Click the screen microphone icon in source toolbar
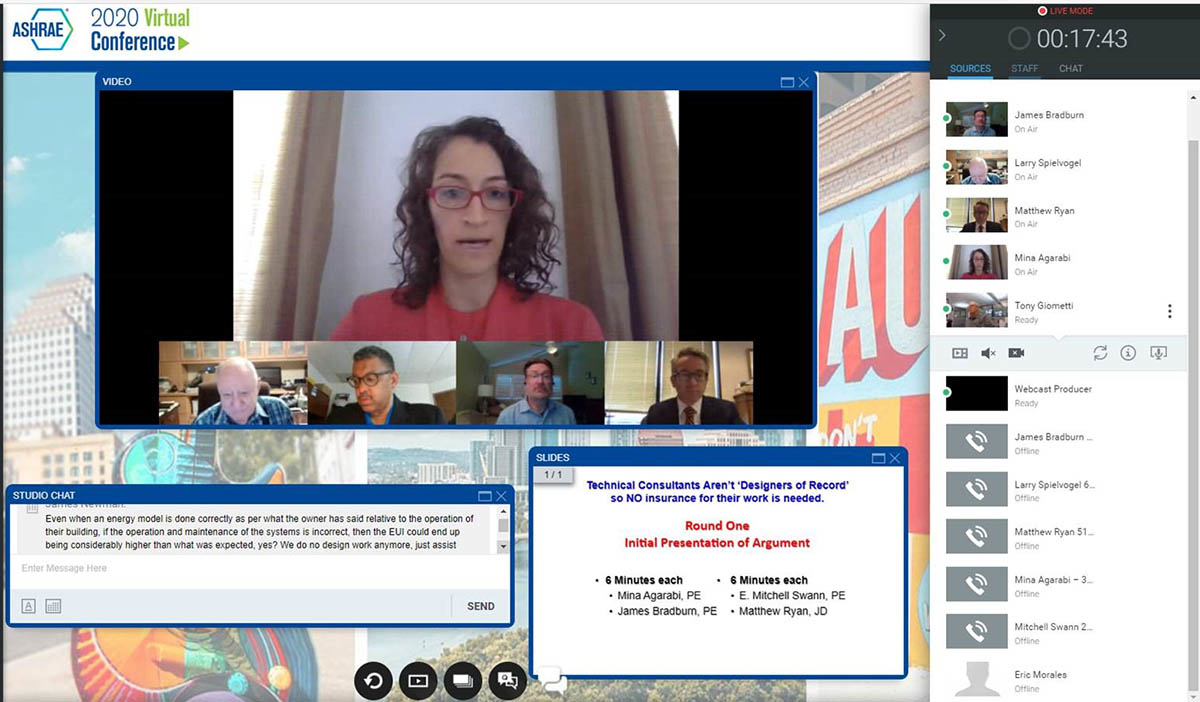Image resolution: width=1200 pixels, height=702 pixels. (1159, 353)
